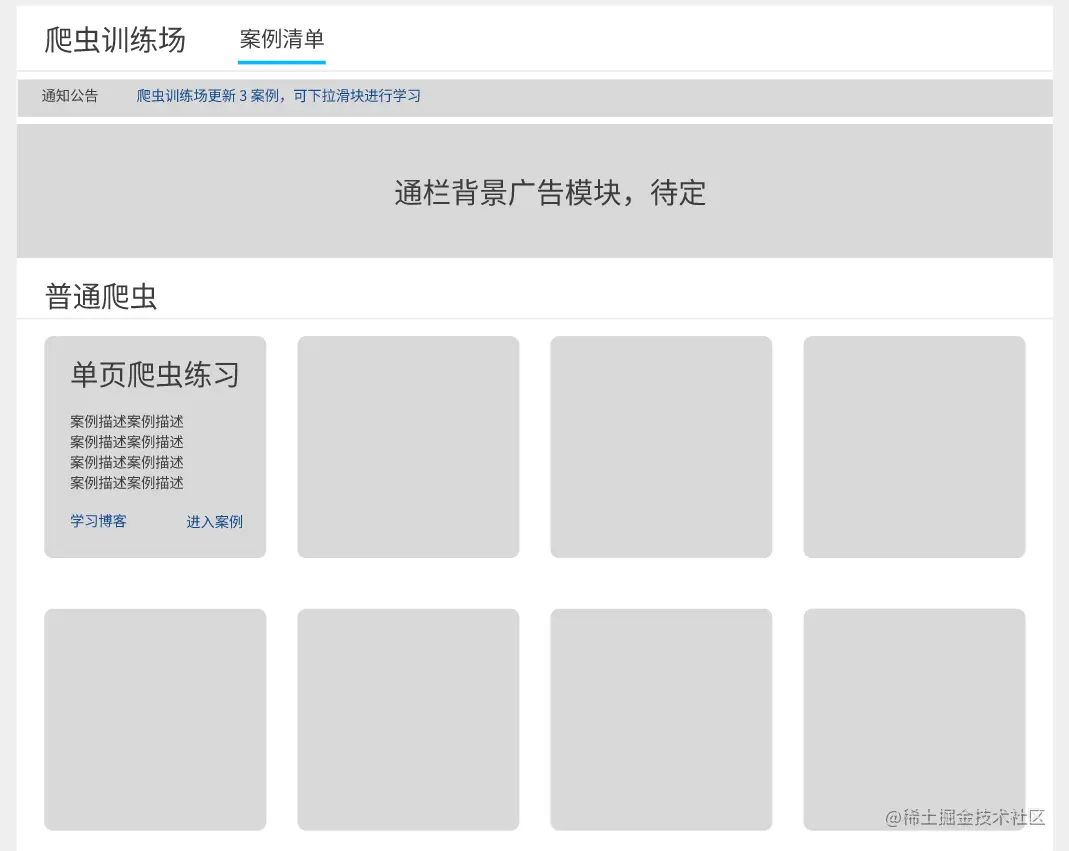Screen dimensions: 1069x851
Task: Select the last placeholder card in top row
Action: tap(914, 446)
